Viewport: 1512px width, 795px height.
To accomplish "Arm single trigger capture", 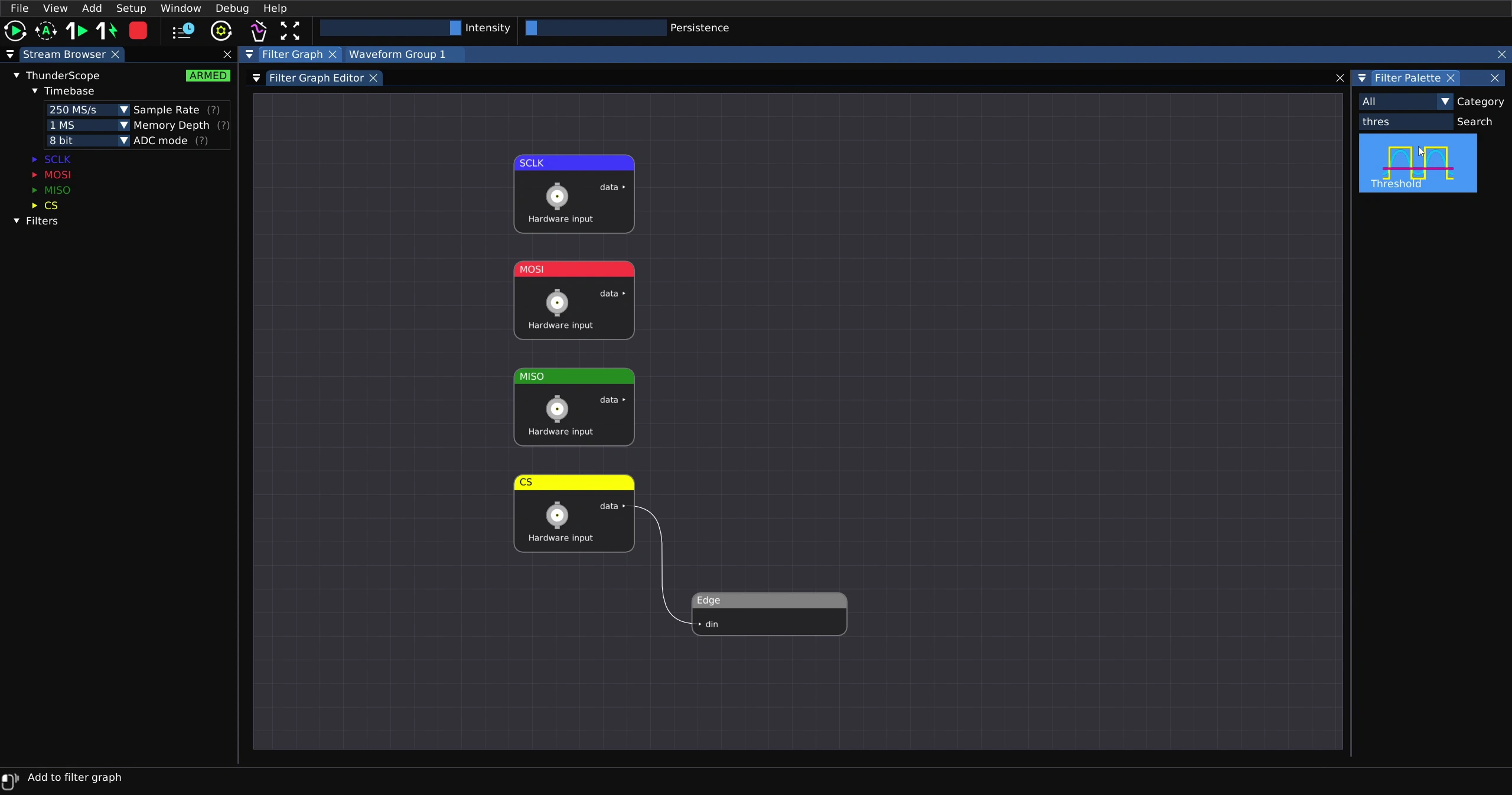I will (x=77, y=31).
